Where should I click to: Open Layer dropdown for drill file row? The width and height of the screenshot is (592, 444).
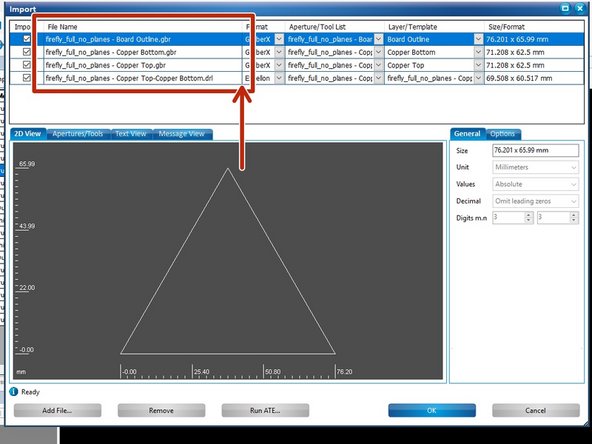coord(478,78)
